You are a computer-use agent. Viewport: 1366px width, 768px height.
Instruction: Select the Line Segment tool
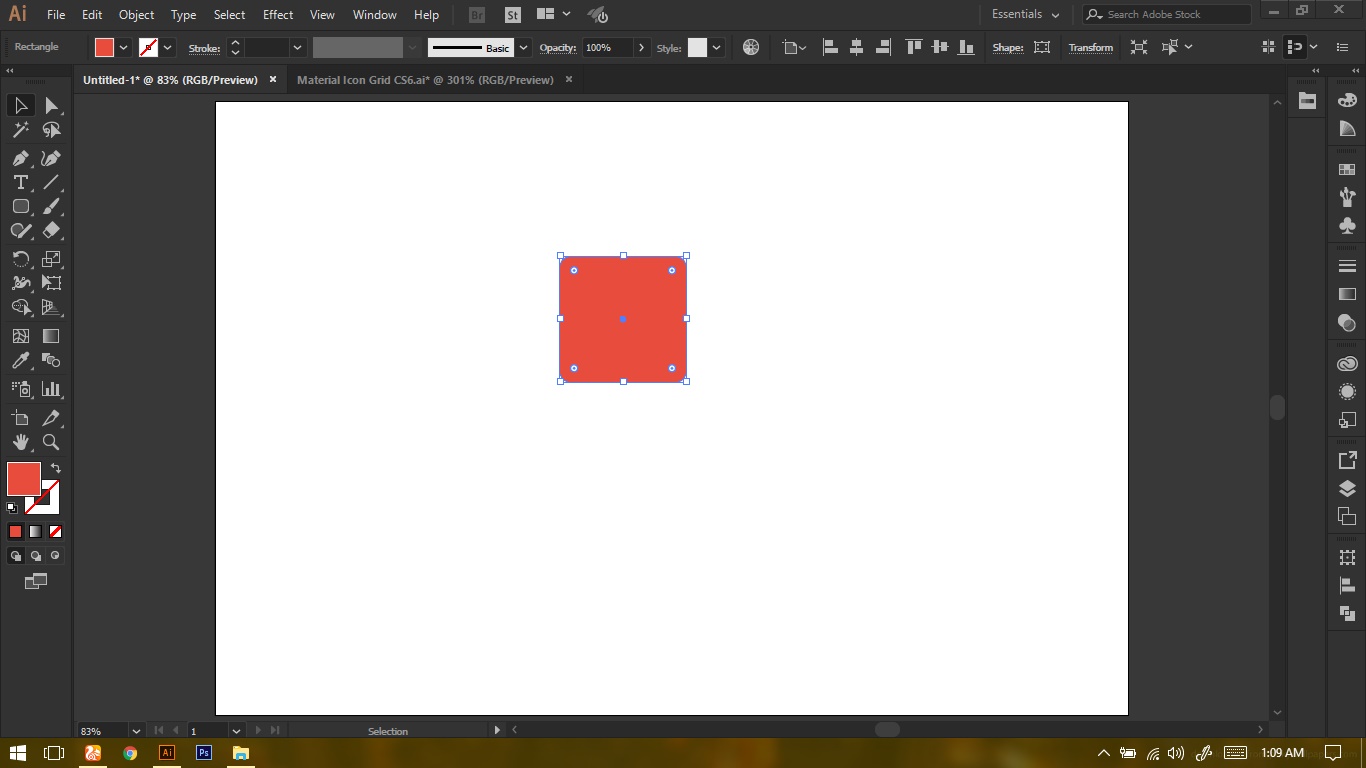pos(51,182)
